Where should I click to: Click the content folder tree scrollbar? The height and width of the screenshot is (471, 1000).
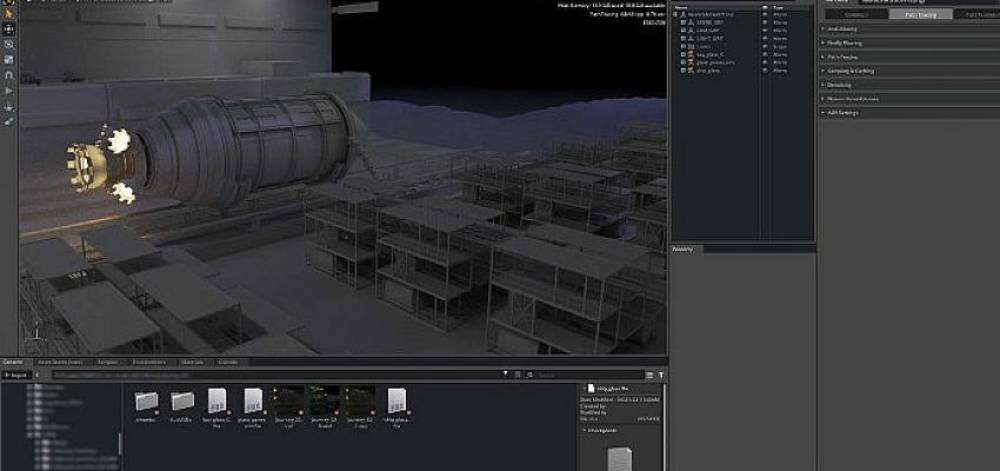120,442
